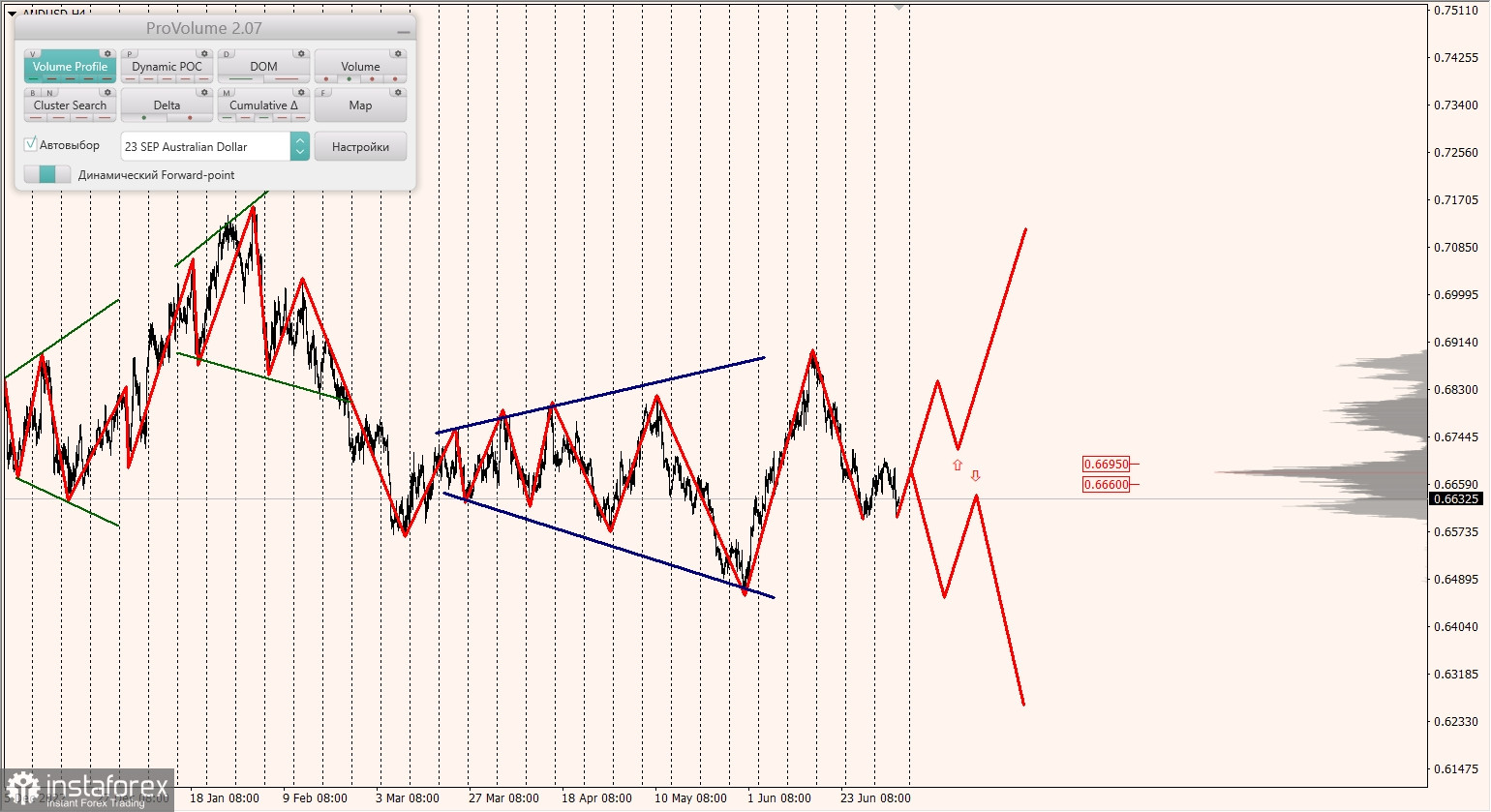Image resolution: width=1491 pixels, height=812 pixels.
Task: Click the B hotkey tag on Cluster Search
Action: coord(33,93)
